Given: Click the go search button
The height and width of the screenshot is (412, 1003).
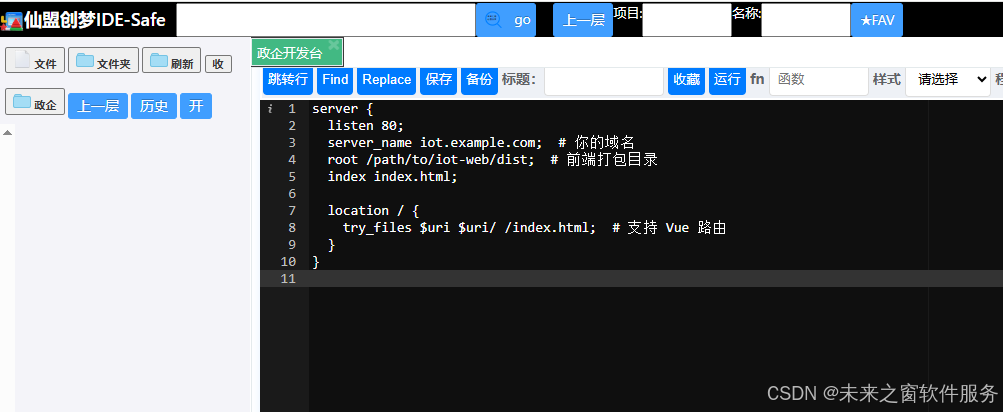Looking at the screenshot, I should 506,20.
